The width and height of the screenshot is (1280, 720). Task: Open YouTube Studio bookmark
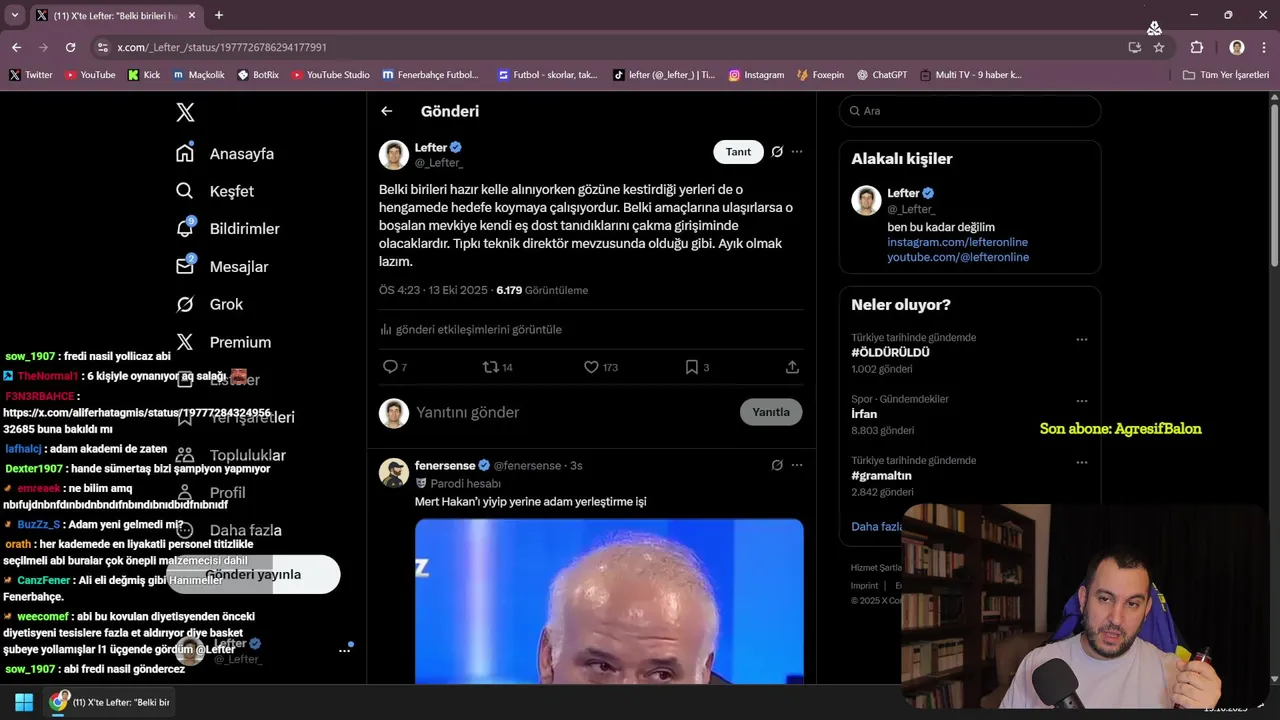pos(331,75)
